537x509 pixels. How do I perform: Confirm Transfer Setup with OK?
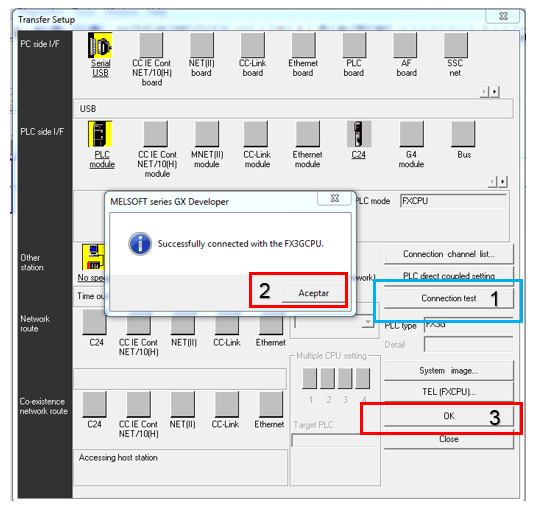(449, 416)
